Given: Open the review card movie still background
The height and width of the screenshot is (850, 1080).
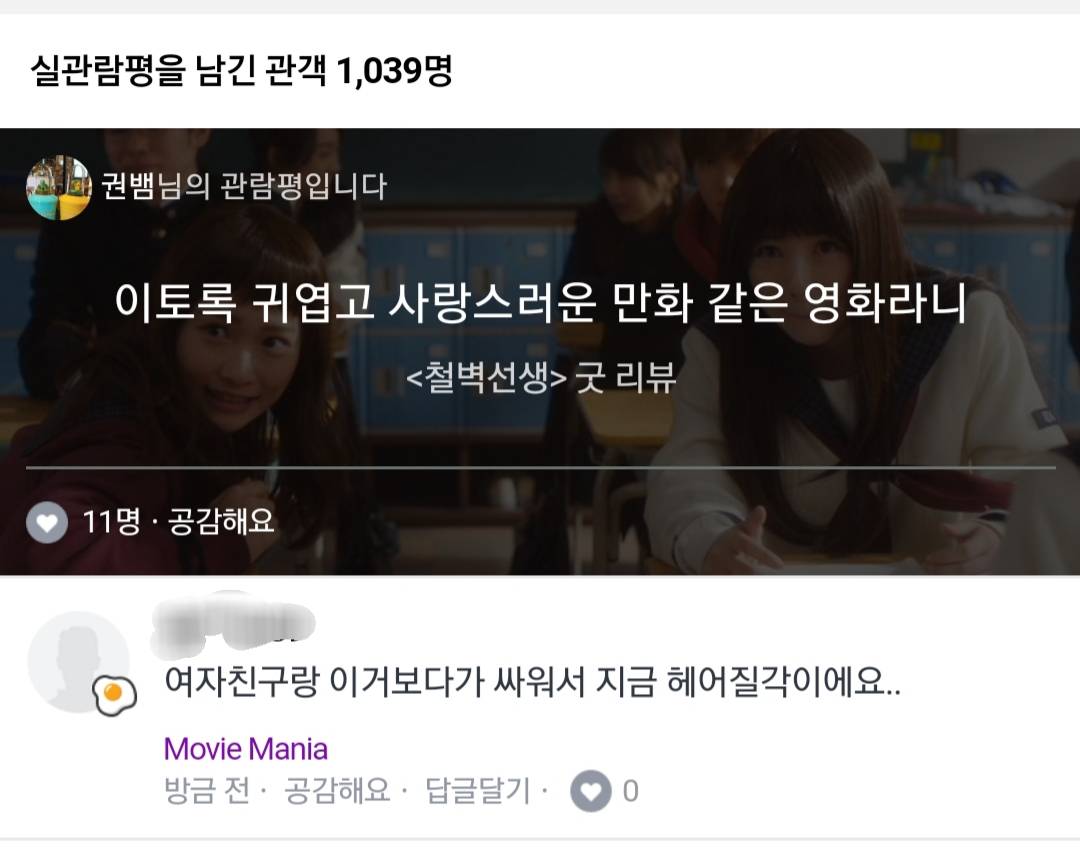Looking at the screenshot, I should (540, 351).
